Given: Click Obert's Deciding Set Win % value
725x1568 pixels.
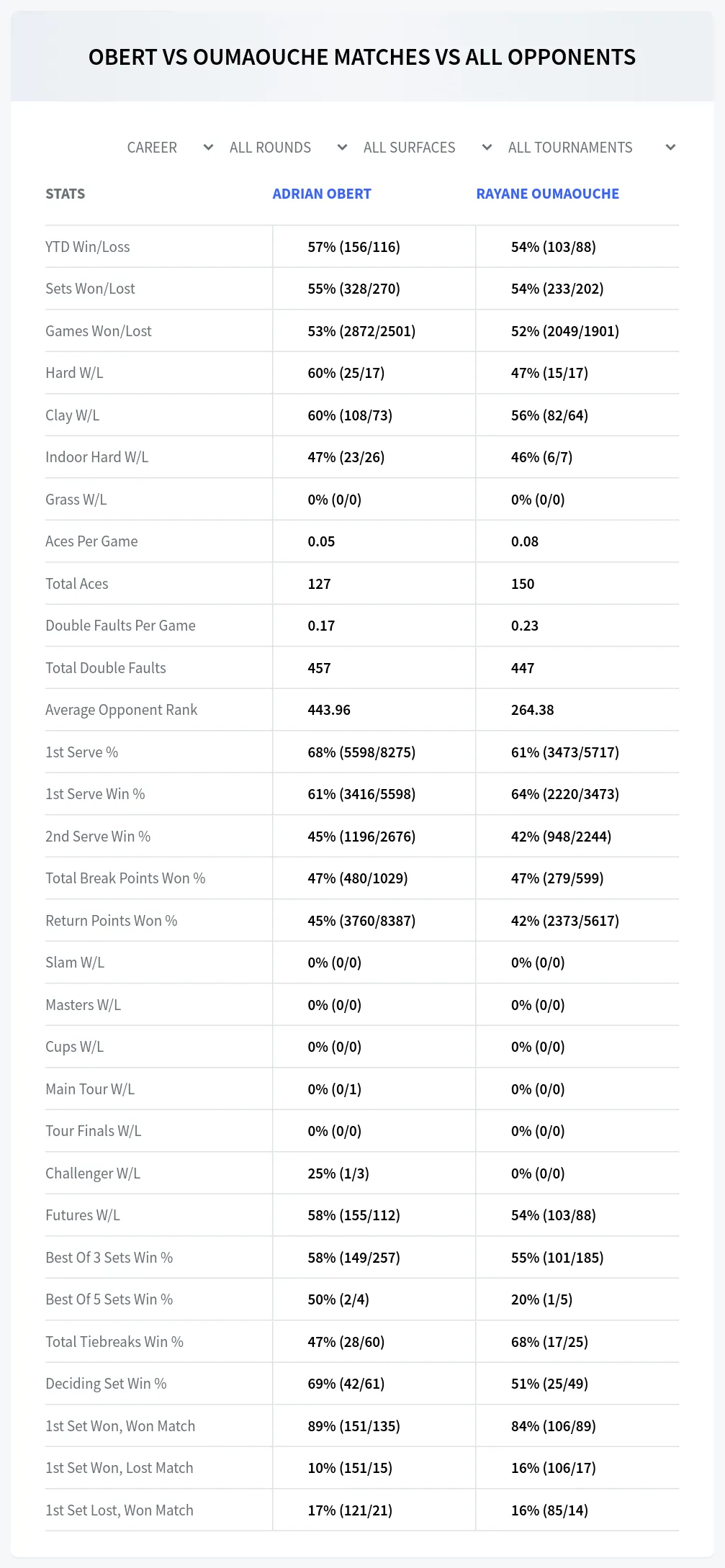Looking at the screenshot, I should coord(346,1384).
